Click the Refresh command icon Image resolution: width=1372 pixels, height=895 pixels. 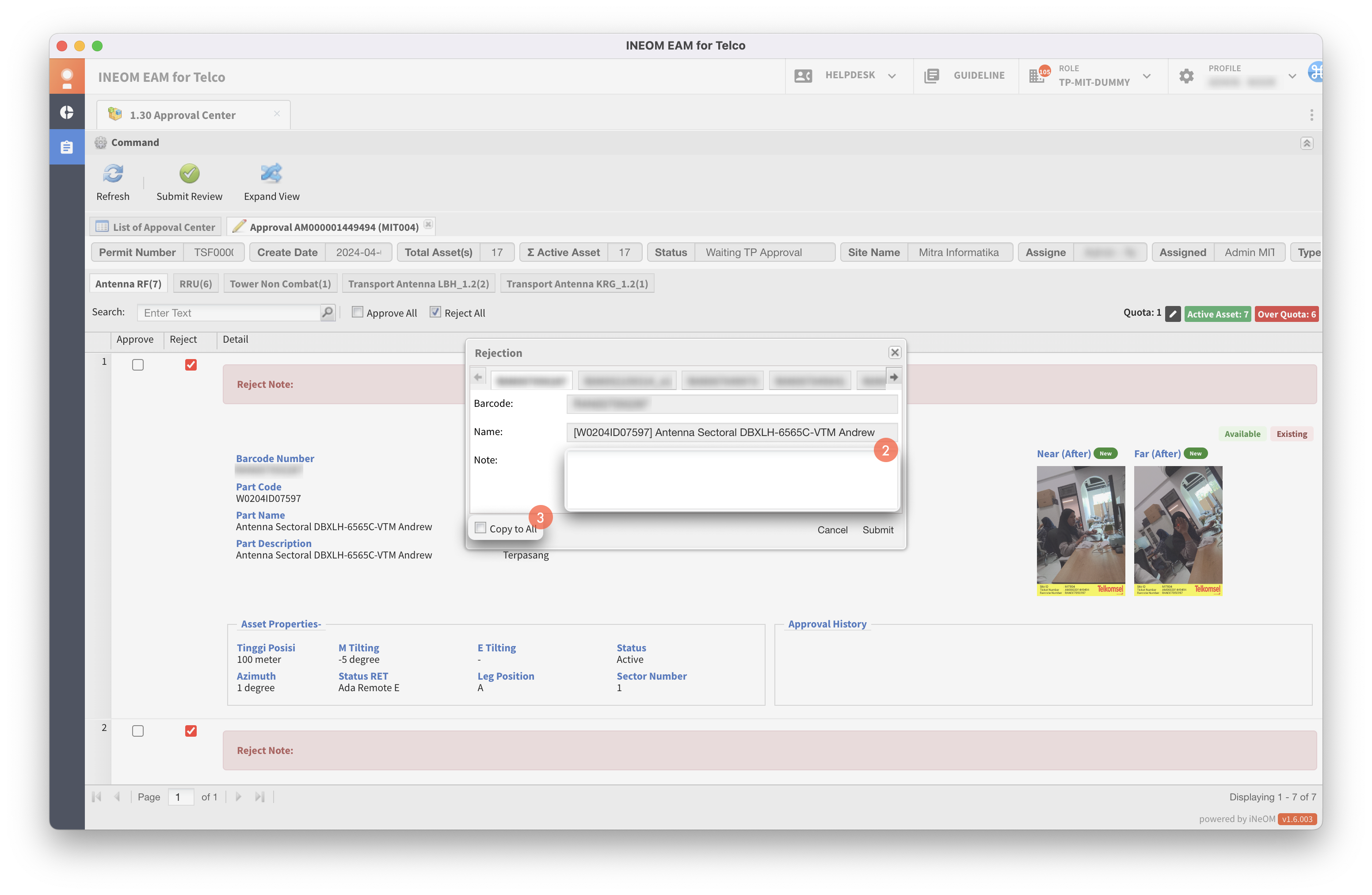coord(113,174)
